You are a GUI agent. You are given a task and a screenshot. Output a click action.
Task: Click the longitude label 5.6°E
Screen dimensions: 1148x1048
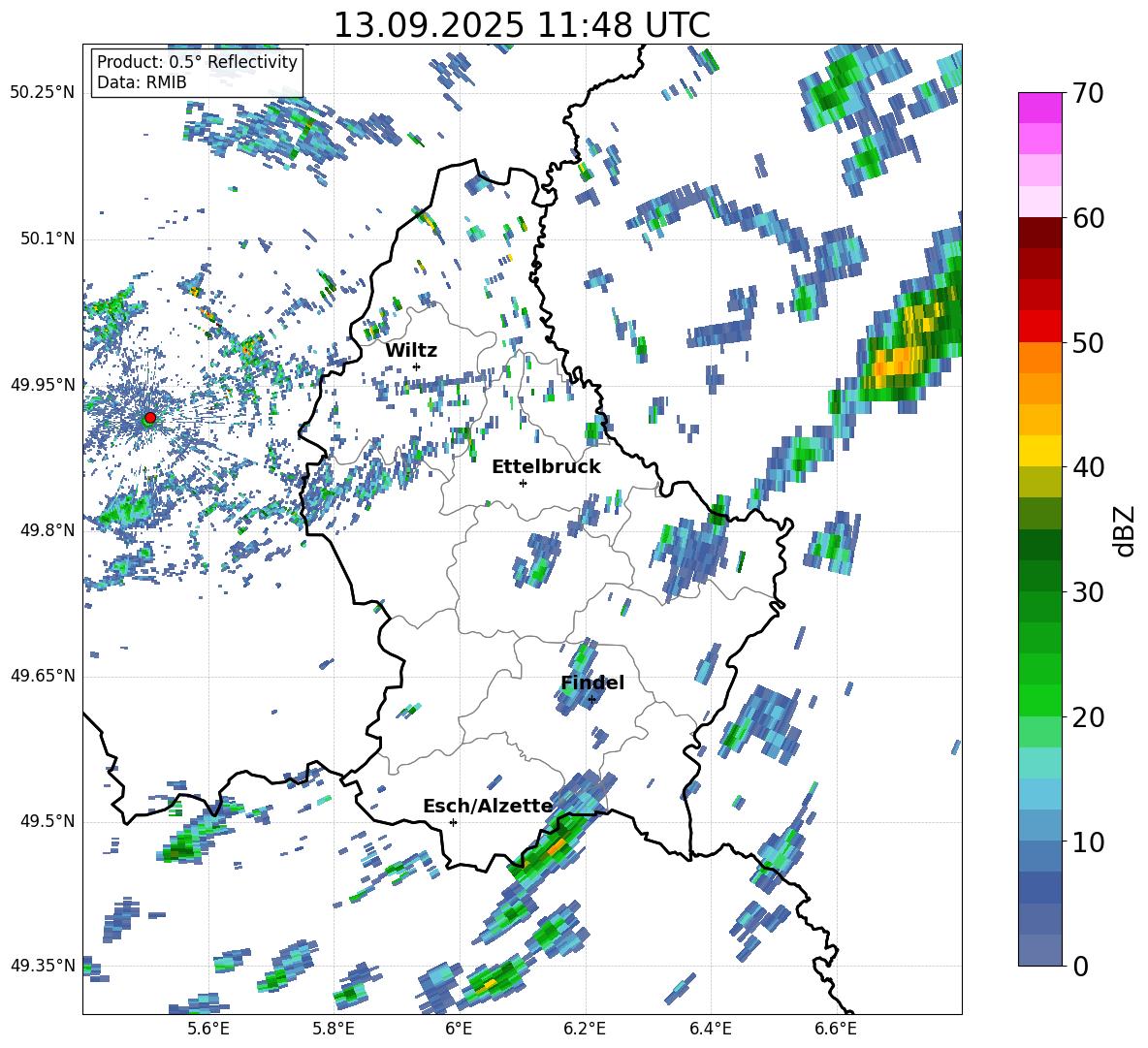207,1029
